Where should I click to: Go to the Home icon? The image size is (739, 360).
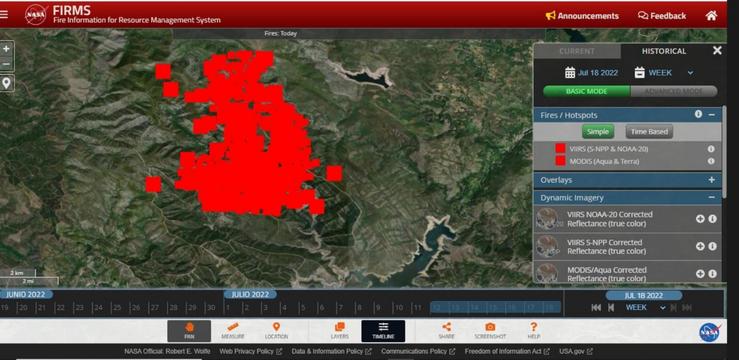[x=711, y=16]
